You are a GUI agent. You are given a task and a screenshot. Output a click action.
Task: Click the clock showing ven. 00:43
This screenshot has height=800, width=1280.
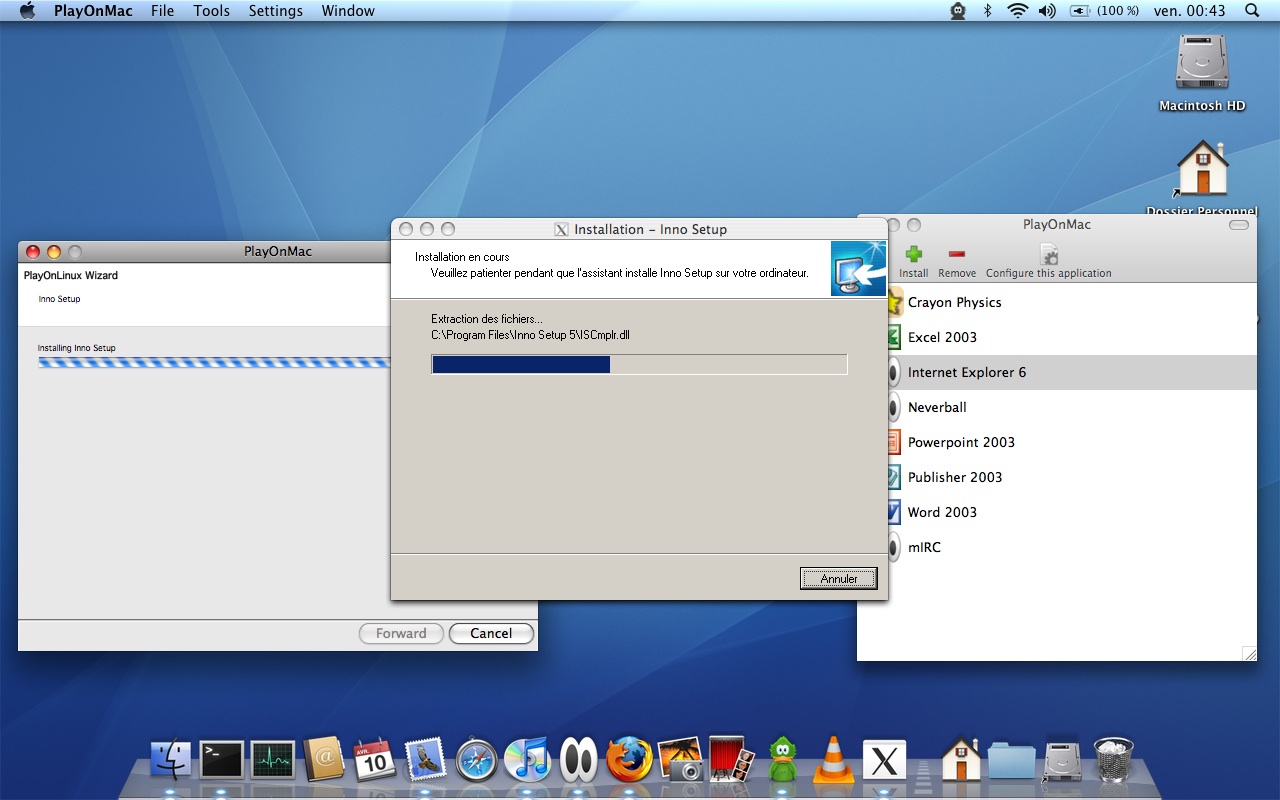point(1189,11)
